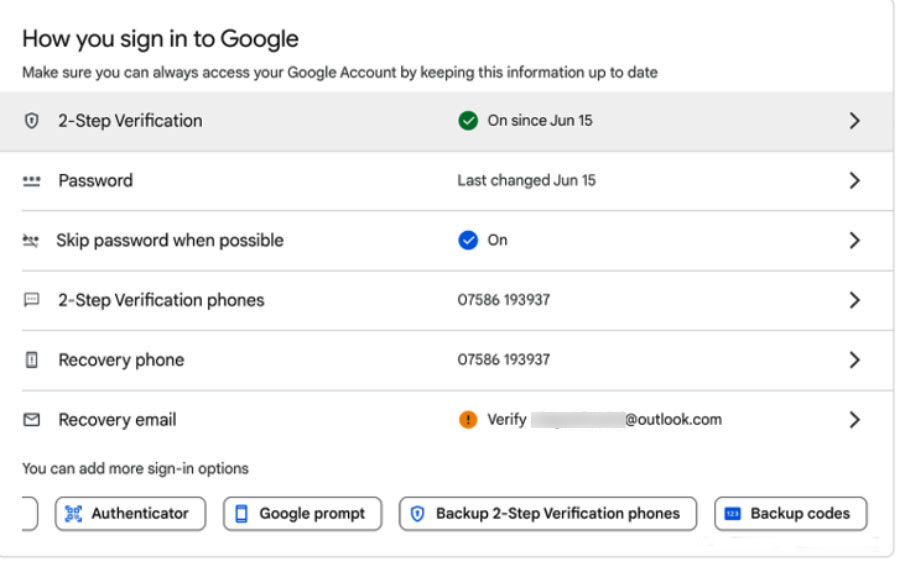Viewport: 899px width, 566px height.
Task: Open Recovery phone via its chevron
Action: 854,360
